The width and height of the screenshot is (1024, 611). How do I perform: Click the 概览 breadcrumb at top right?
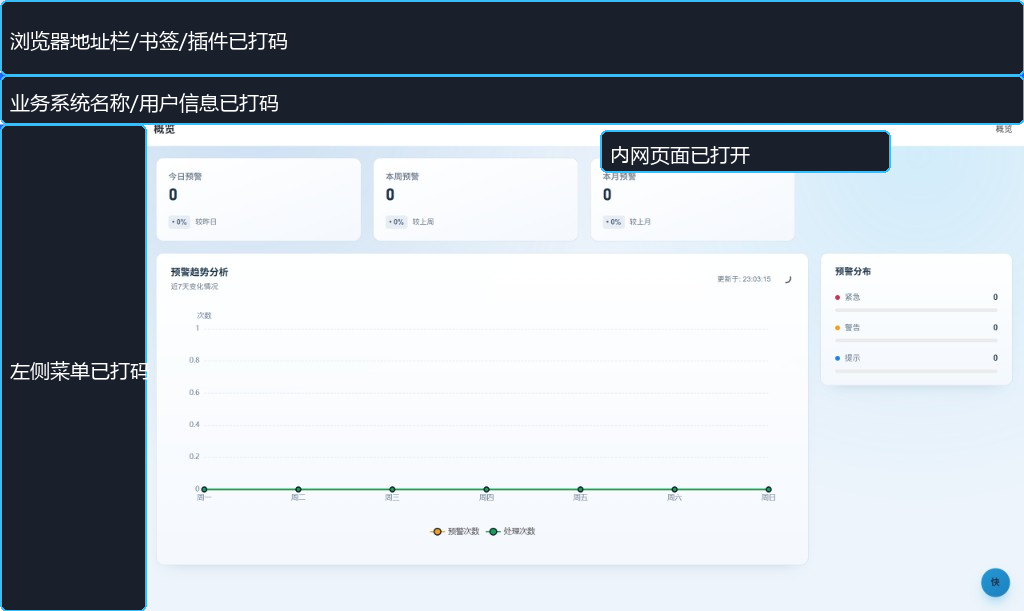(x=1004, y=129)
